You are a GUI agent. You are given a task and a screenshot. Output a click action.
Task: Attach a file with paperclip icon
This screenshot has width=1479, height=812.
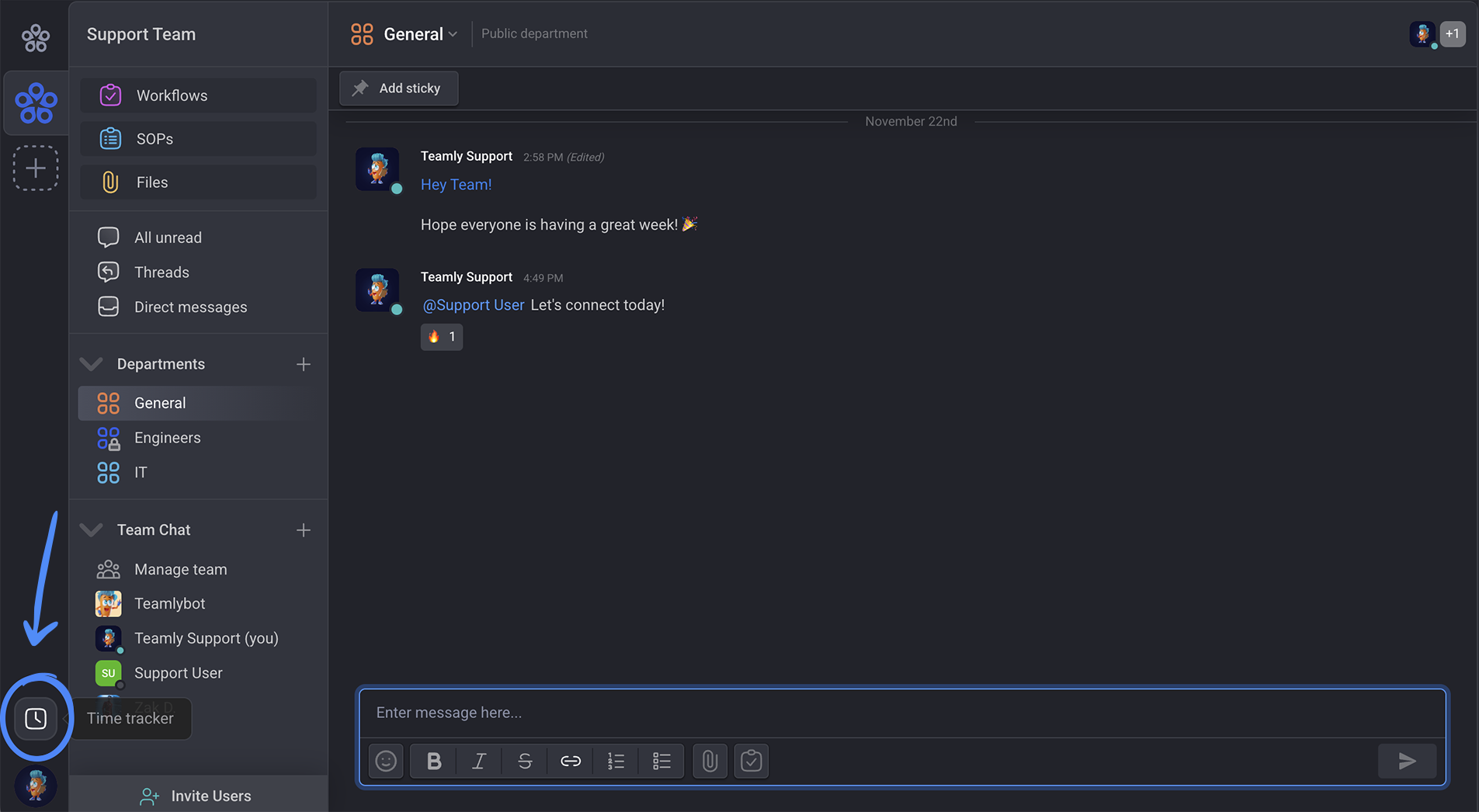click(710, 762)
